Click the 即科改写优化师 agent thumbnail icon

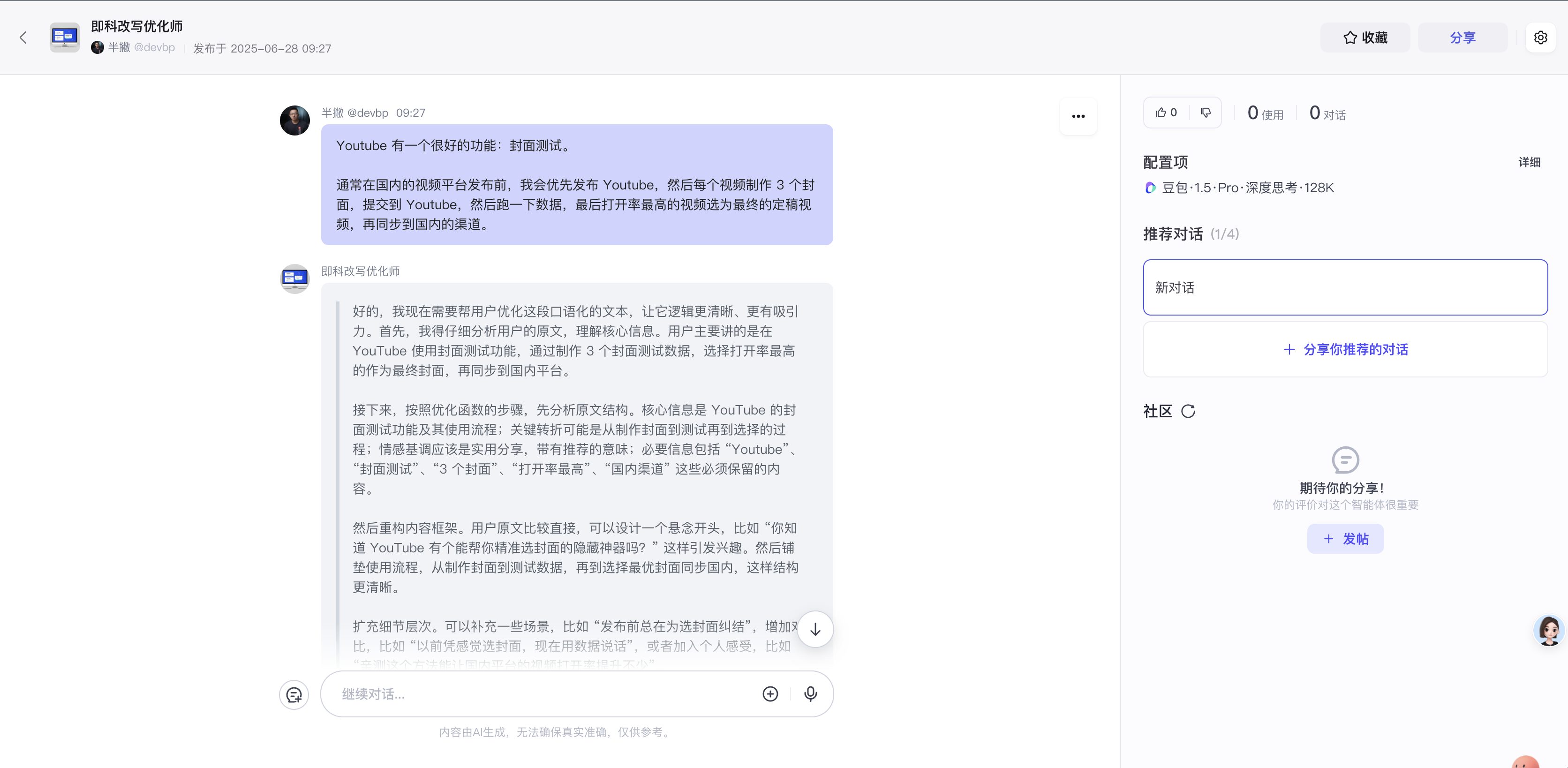(x=65, y=38)
